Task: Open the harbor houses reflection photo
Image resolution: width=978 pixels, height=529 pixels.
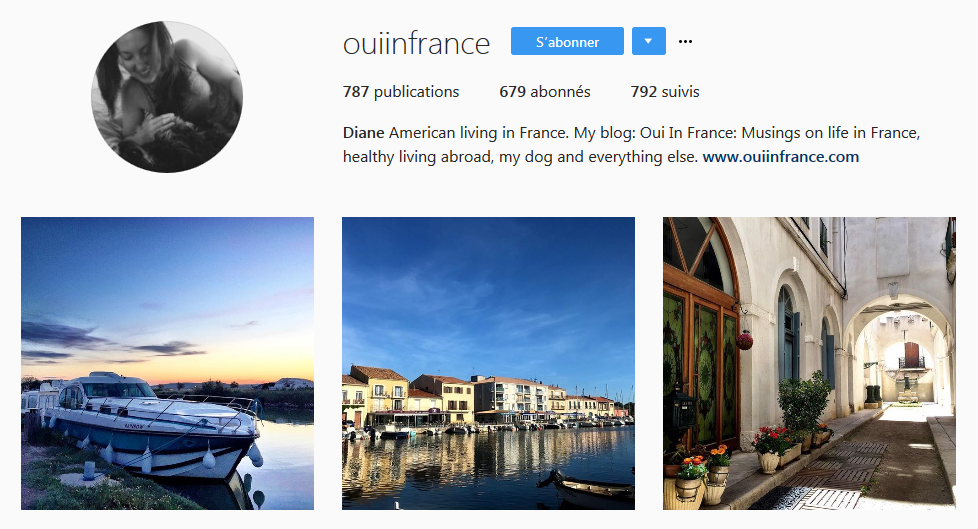Action: tap(488, 363)
